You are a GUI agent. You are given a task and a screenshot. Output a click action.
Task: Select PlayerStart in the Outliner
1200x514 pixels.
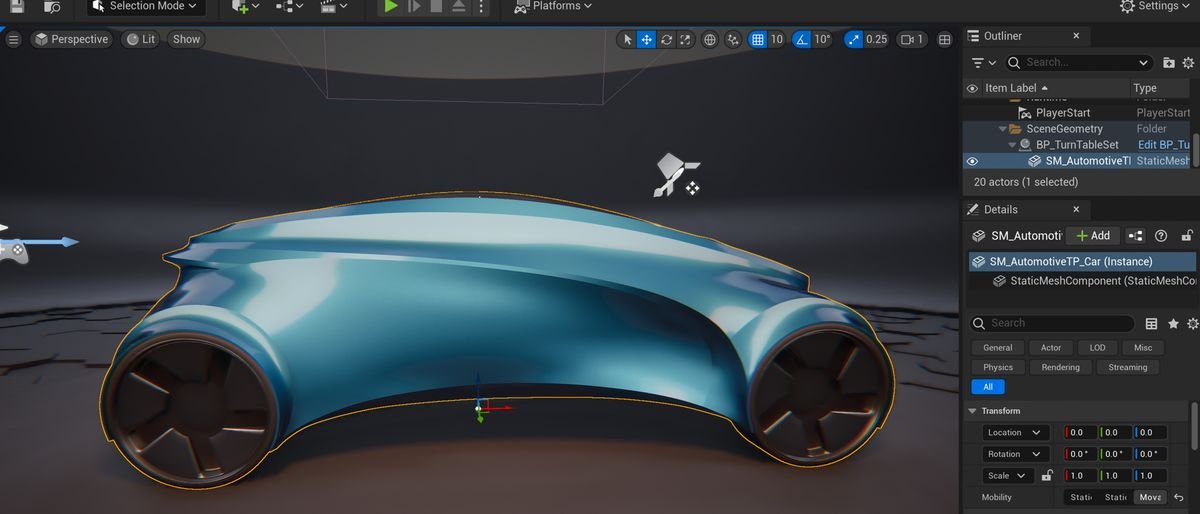pos(1063,113)
